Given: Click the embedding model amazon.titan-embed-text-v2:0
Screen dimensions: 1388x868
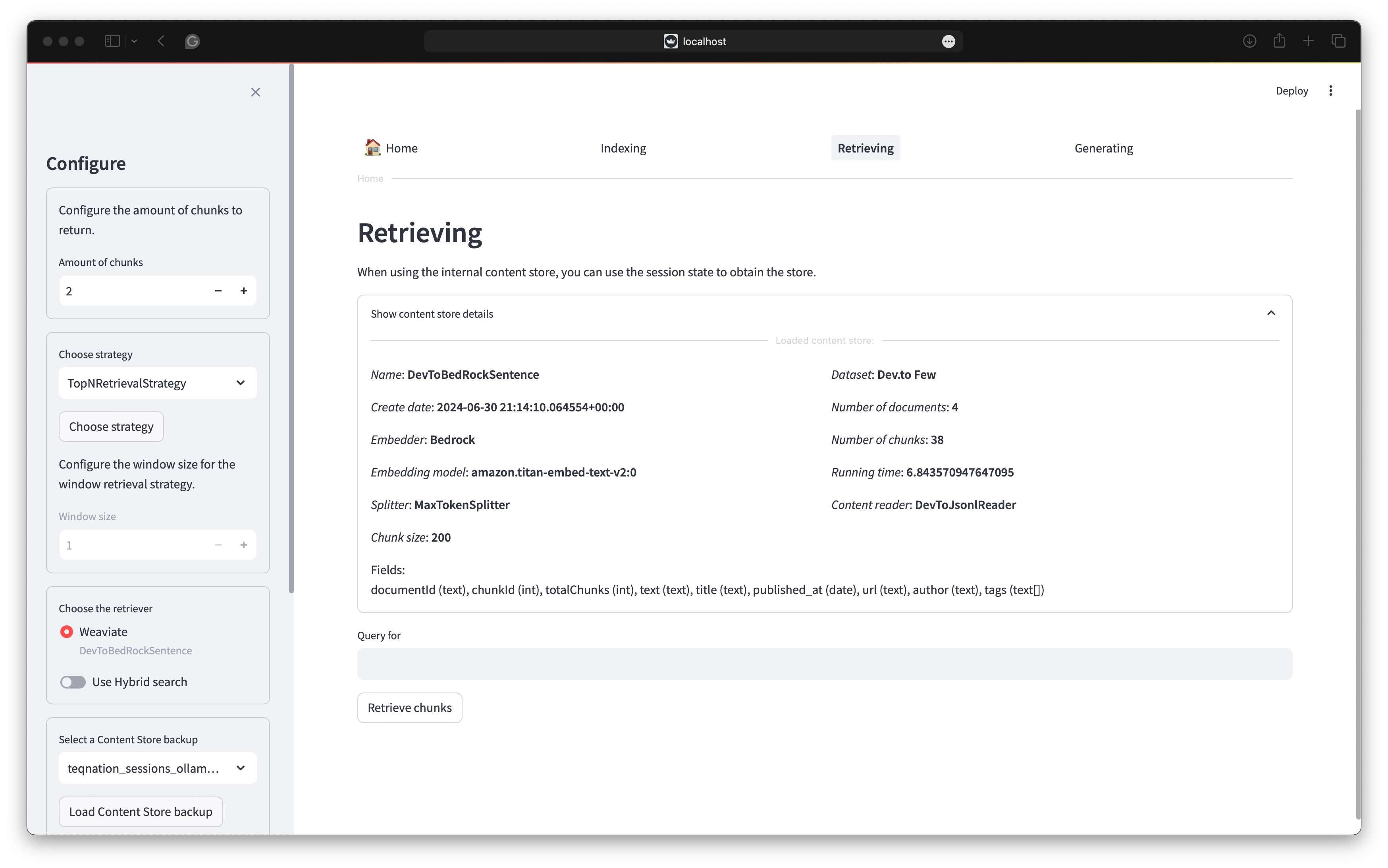Looking at the screenshot, I should (553, 472).
